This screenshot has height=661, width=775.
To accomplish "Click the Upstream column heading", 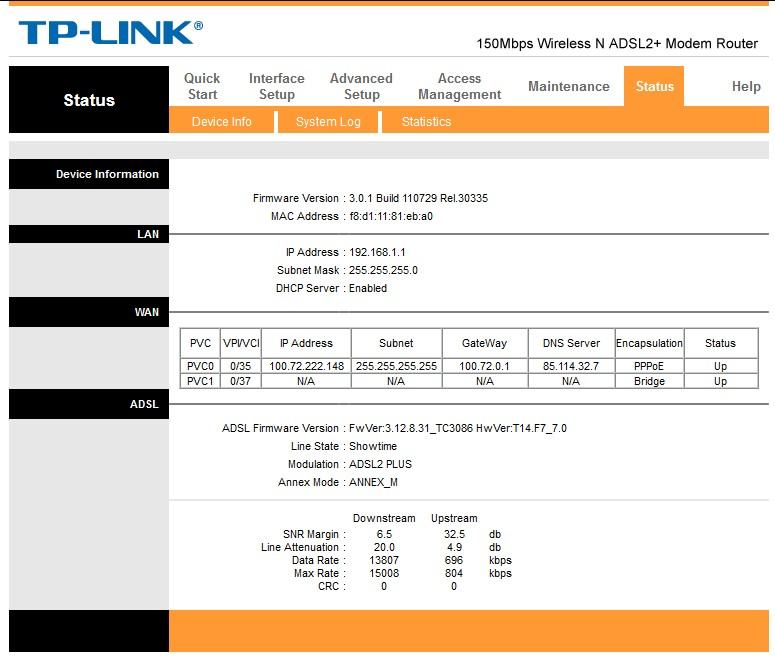I will coord(454,518).
